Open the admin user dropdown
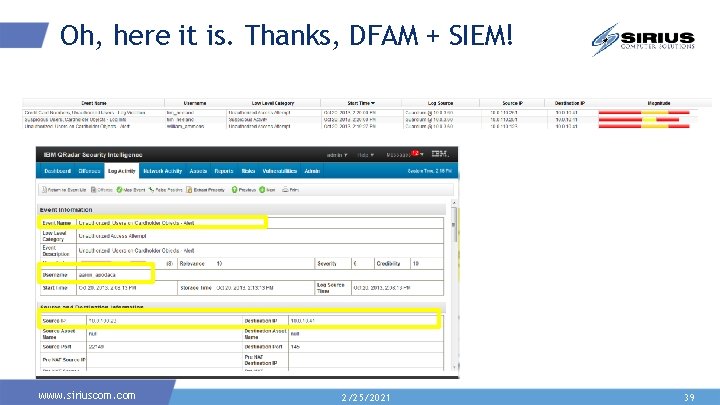This screenshot has height=405, width=720. (x=337, y=155)
